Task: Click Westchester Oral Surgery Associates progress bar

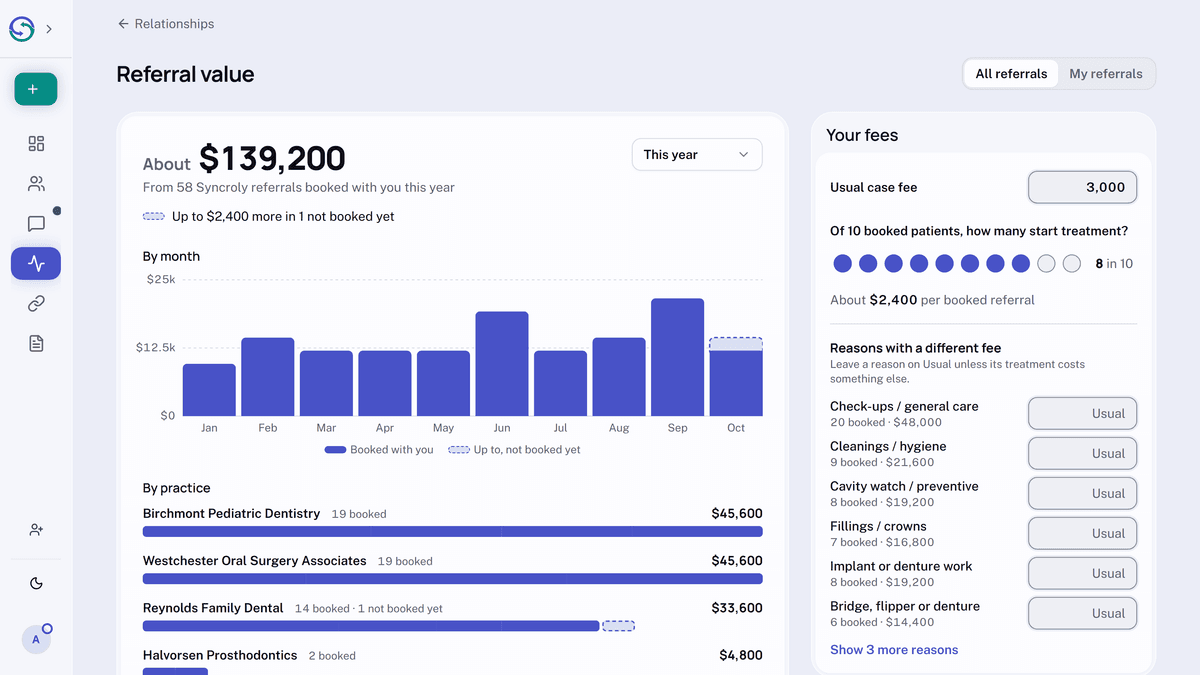Action: (x=453, y=579)
